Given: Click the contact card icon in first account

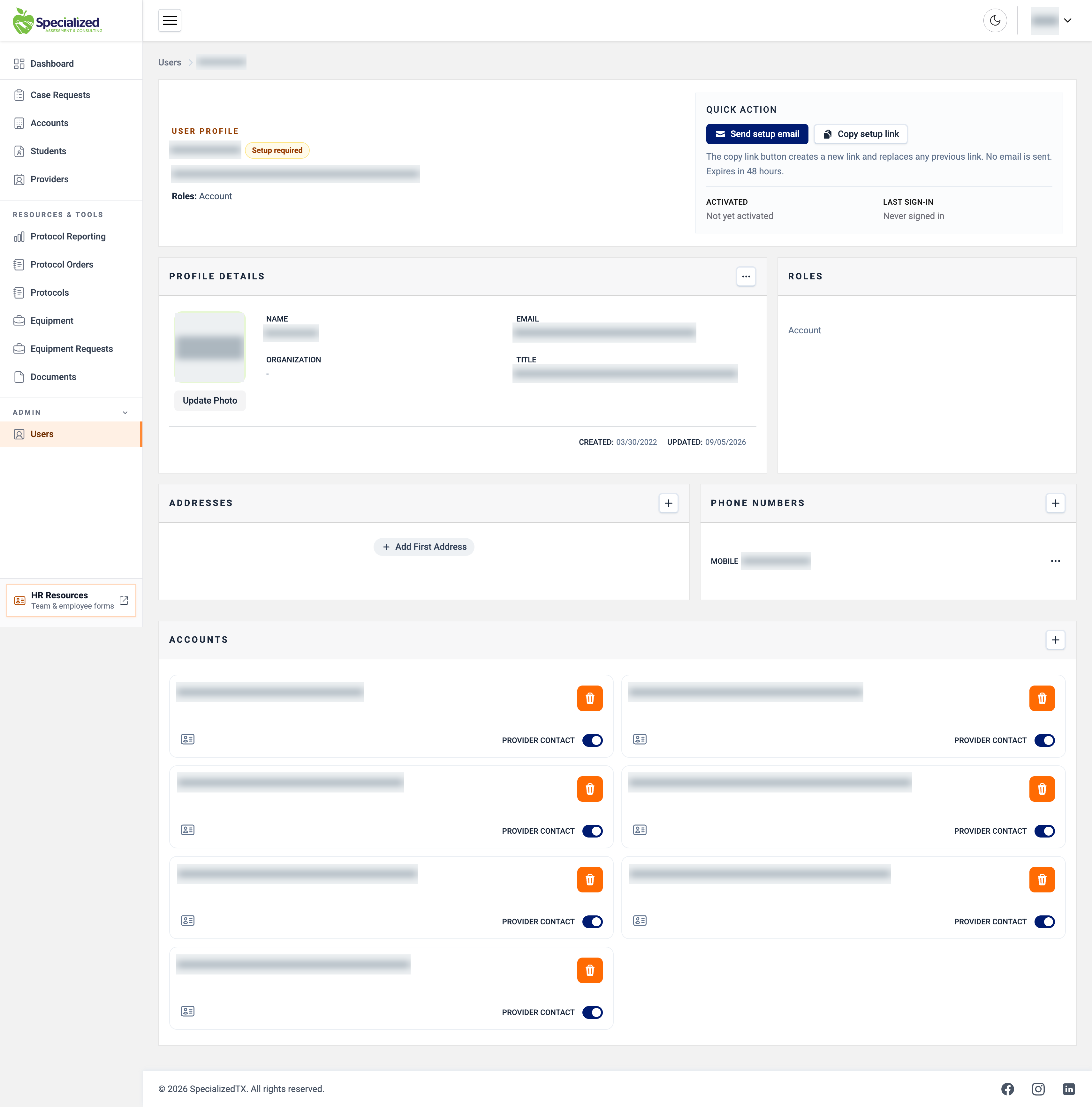Looking at the screenshot, I should click(x=188, y=739).
